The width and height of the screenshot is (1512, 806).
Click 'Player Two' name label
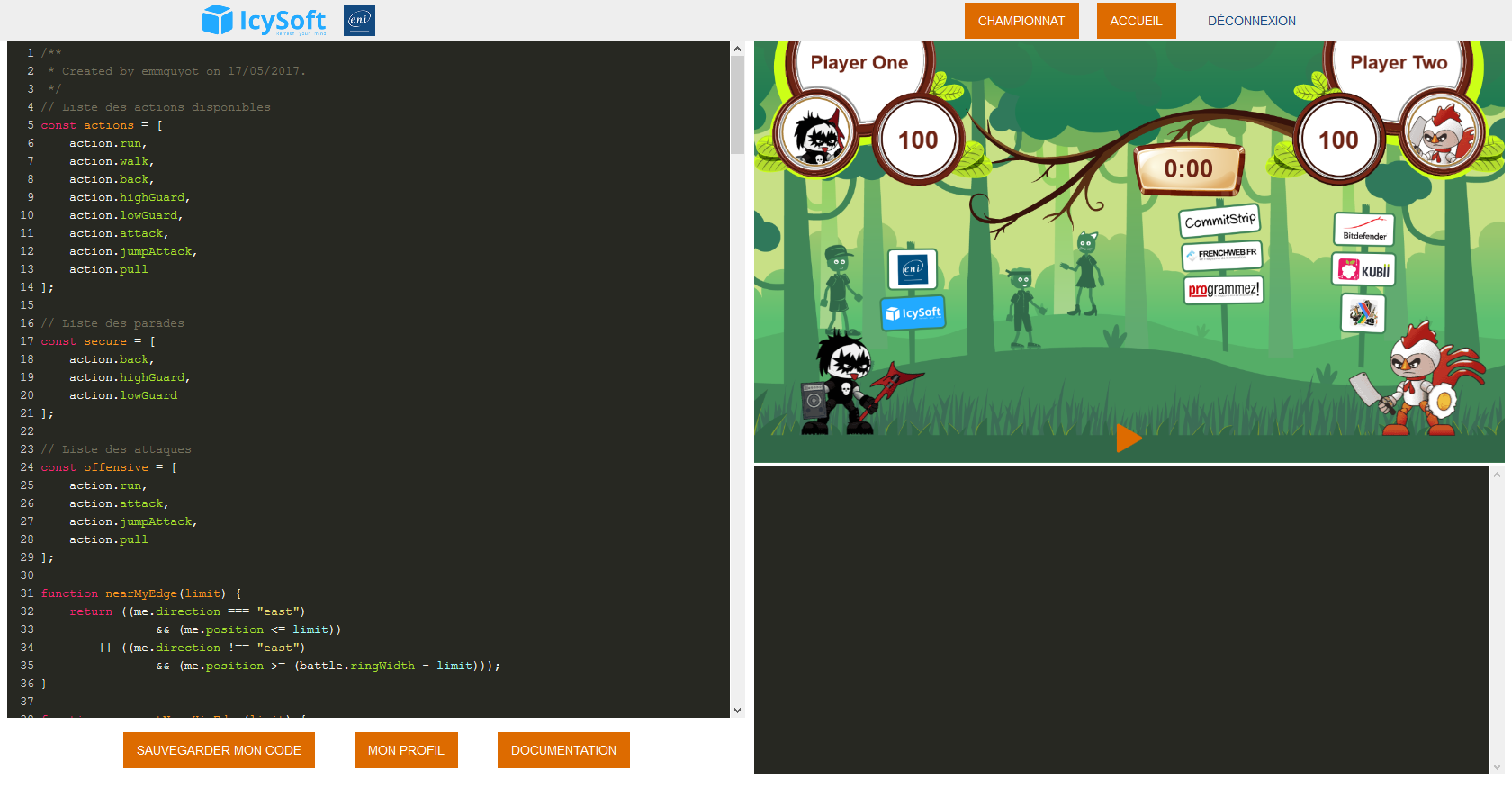click(1399, 62)
